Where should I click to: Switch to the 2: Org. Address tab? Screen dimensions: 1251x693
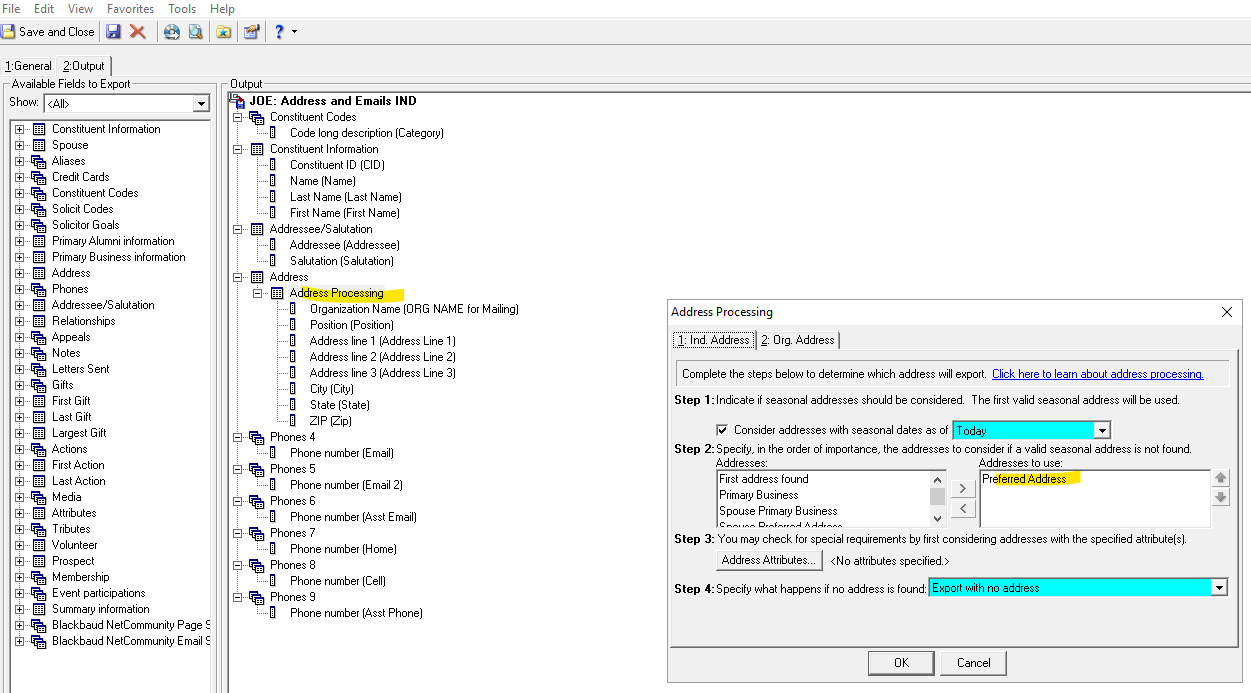tap(797, 340)
